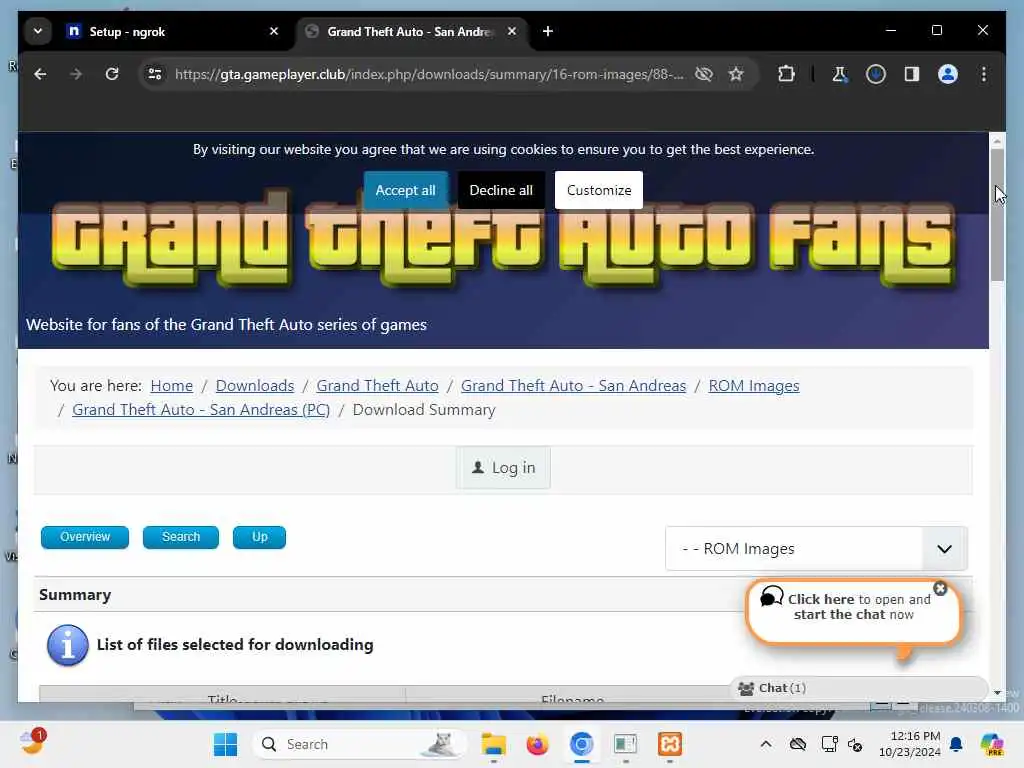Click the forward navigation arrow
The image size is (1024, 768).
[76, 74]
